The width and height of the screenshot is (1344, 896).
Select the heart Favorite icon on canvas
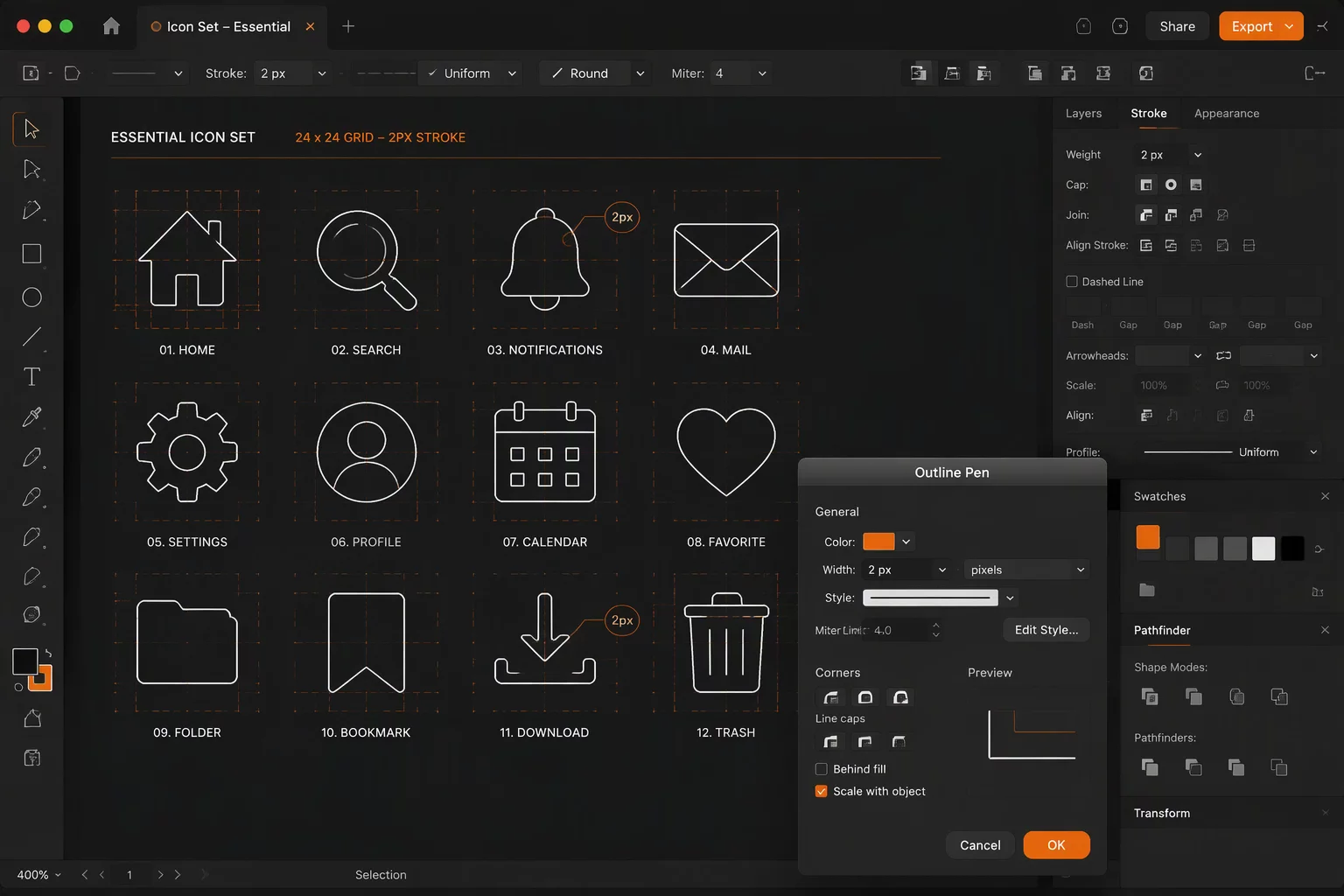726,452
